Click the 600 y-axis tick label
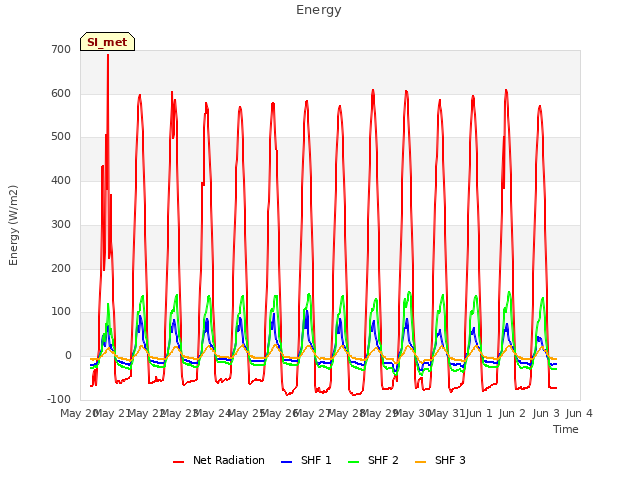640x480 pixels. [61, 93]
